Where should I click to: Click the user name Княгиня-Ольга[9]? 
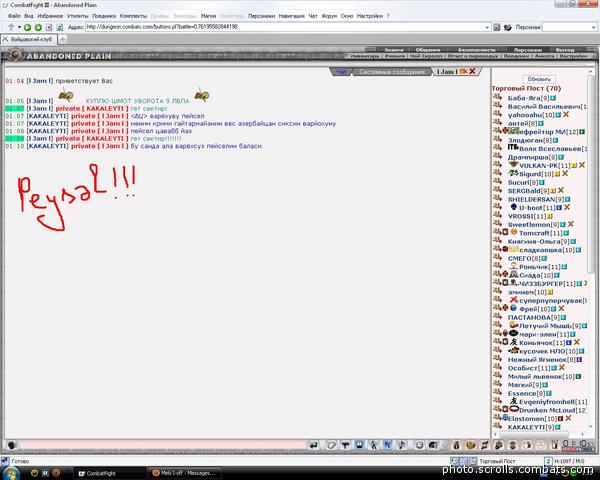538,242
